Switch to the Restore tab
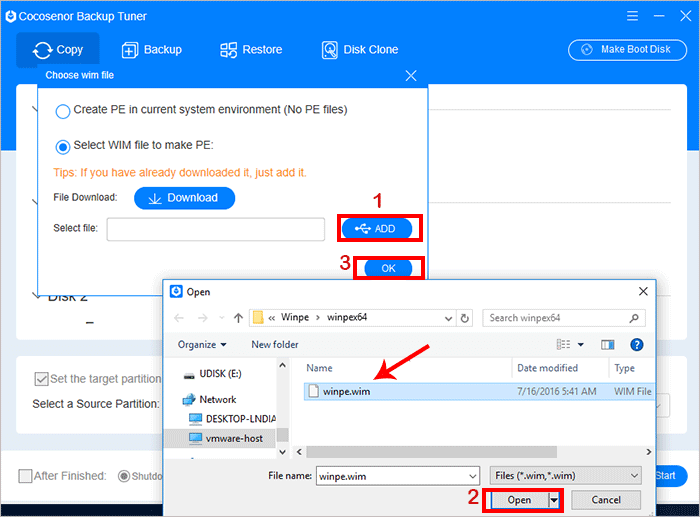 (x=251, y=50)
